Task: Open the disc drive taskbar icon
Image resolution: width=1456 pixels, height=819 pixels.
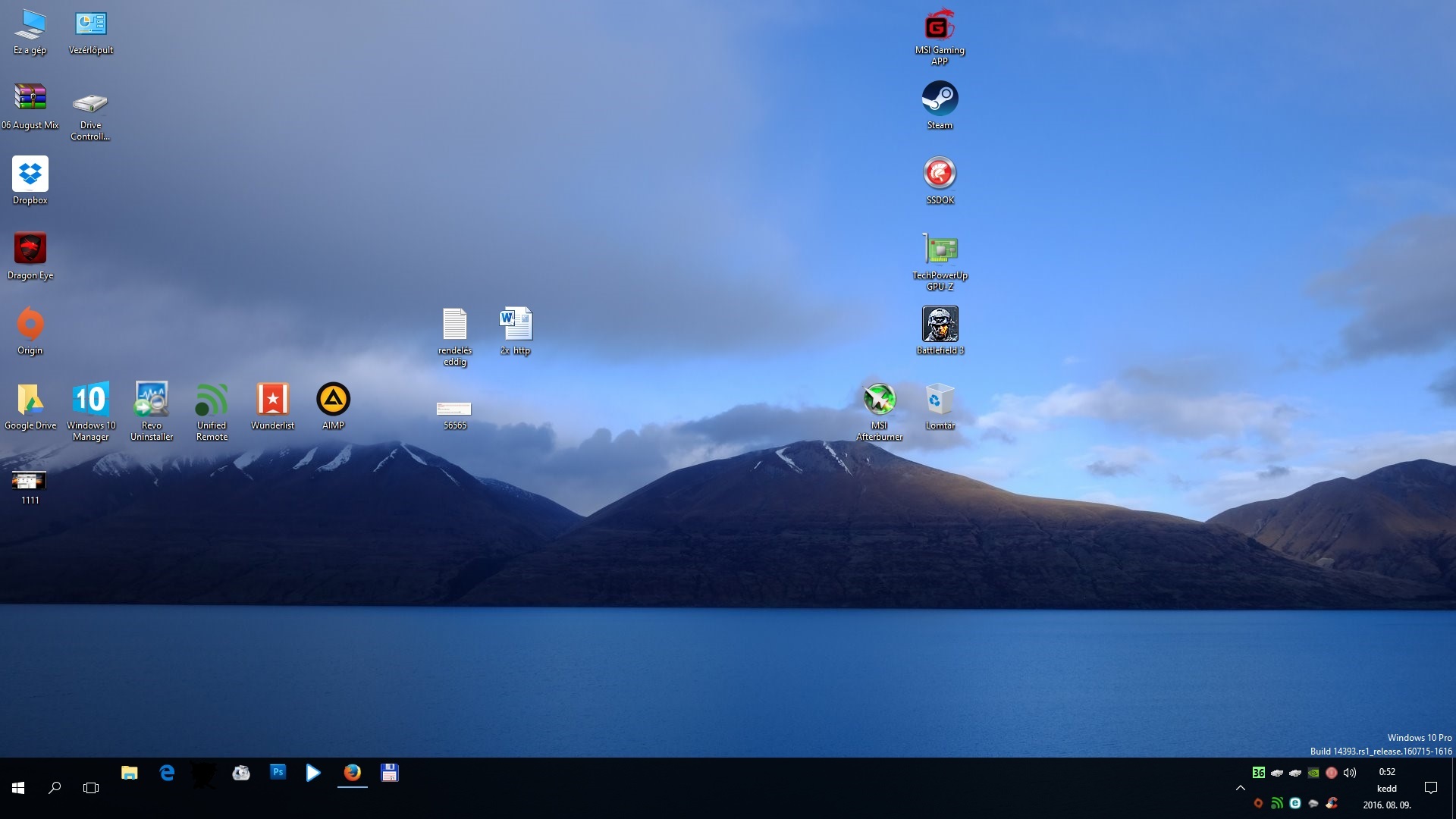Action: [x=241, y=773]
